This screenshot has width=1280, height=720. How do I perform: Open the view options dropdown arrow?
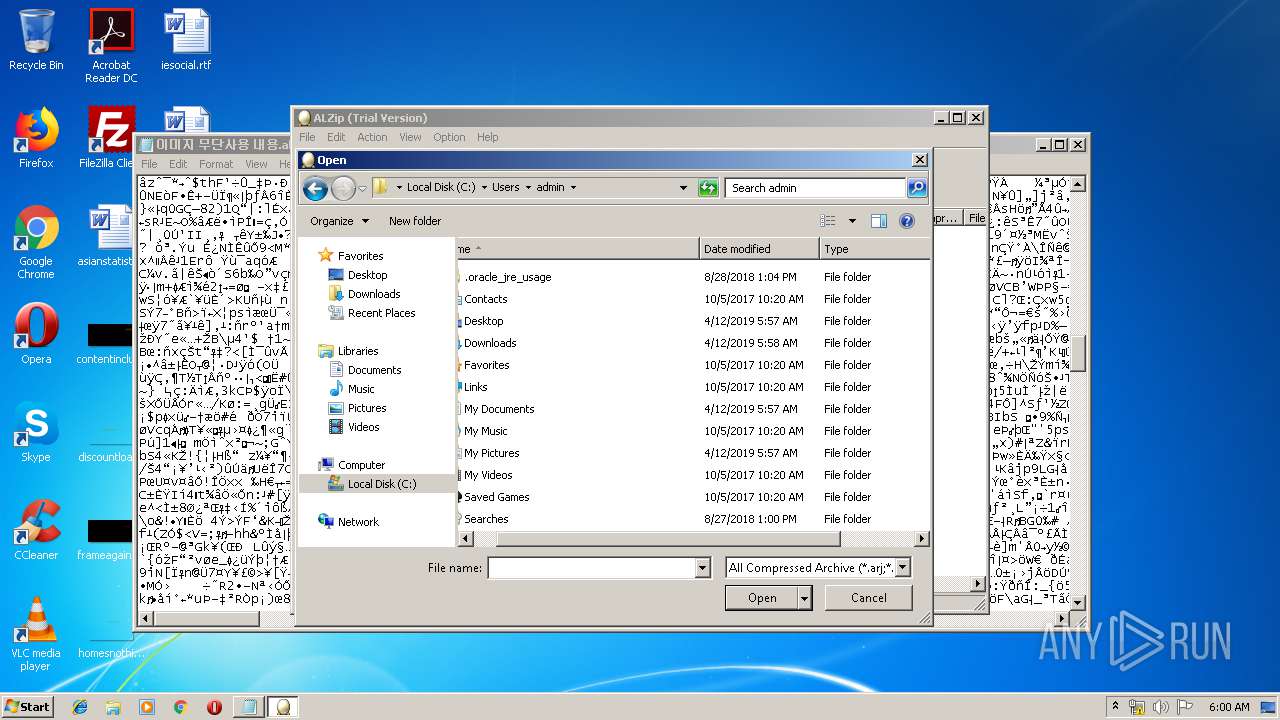click(852, 221)
